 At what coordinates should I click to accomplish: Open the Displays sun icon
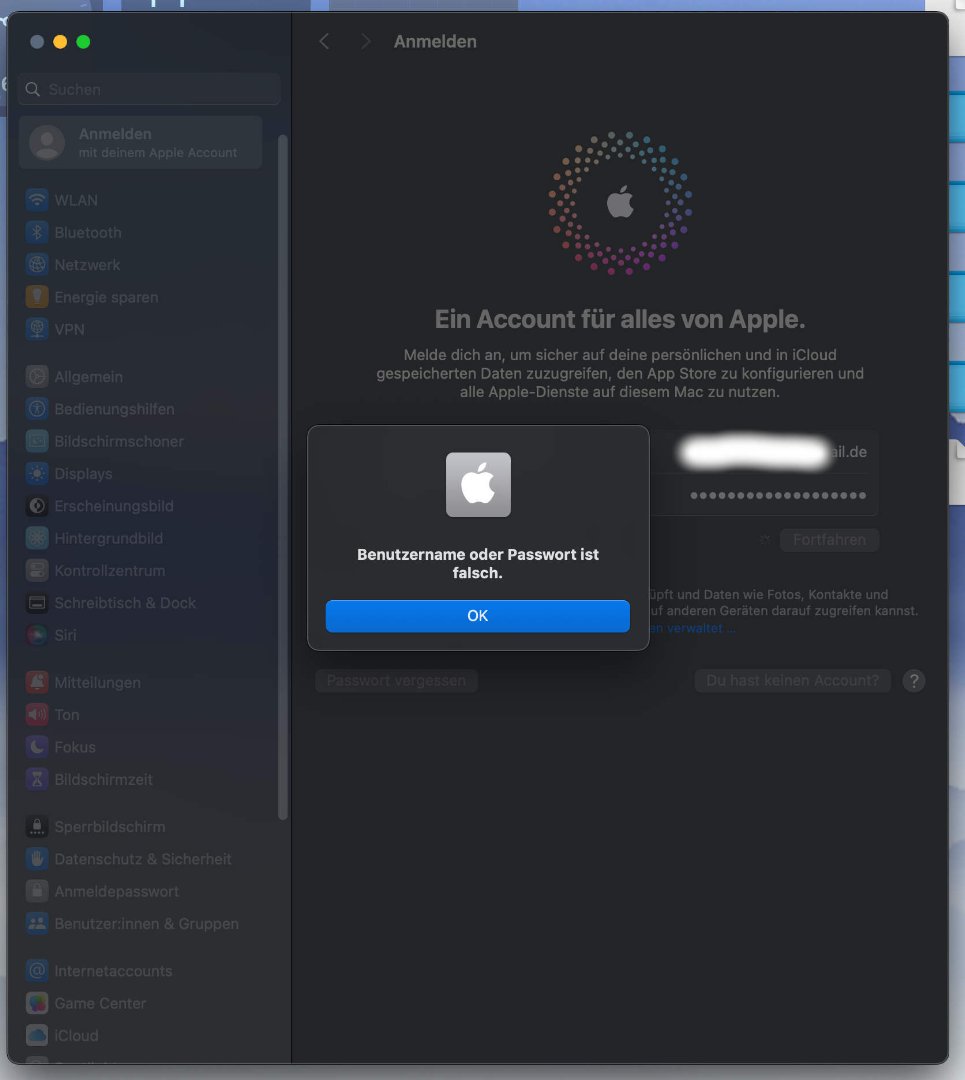pos(37,473)
